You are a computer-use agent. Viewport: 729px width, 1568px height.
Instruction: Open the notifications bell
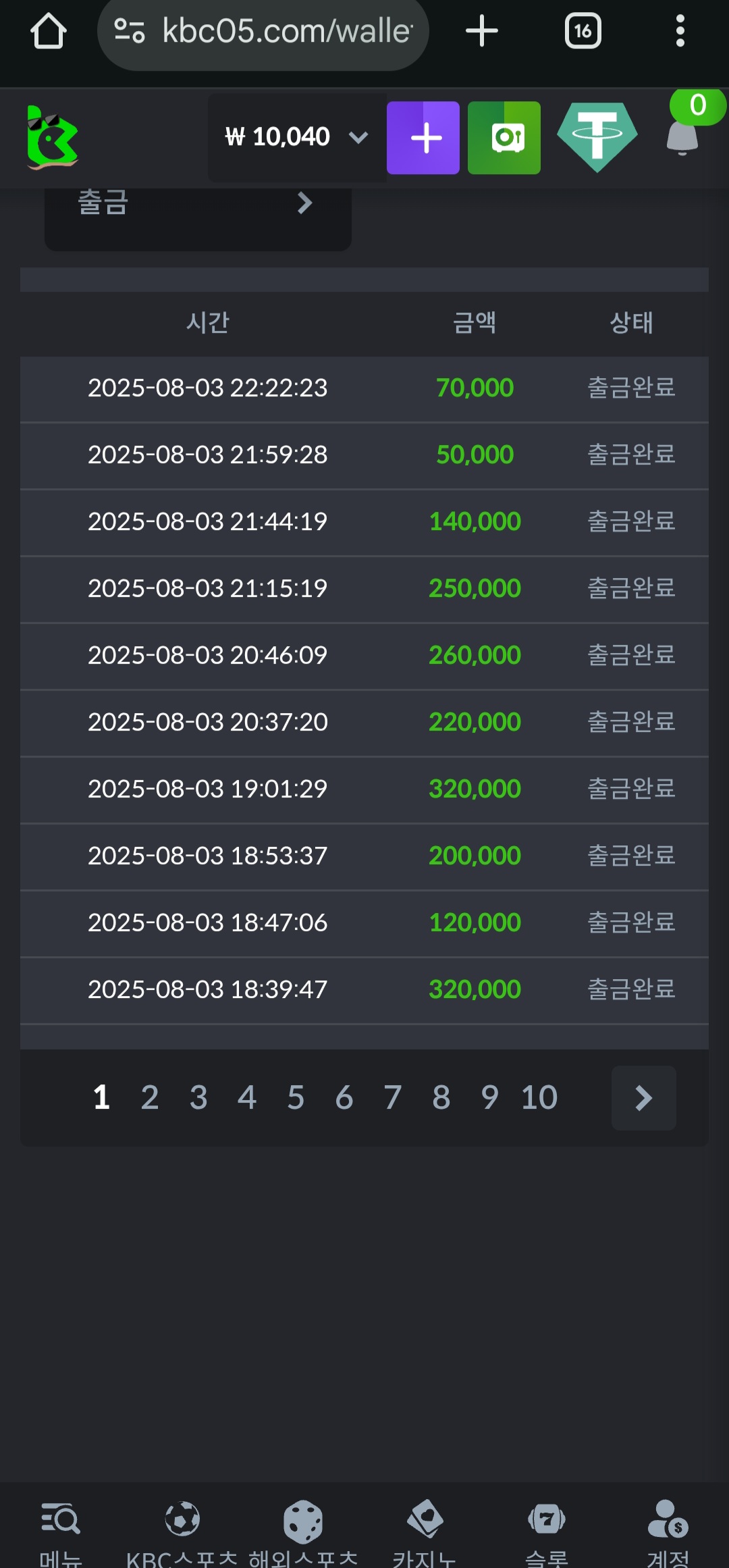coord(682,138)
